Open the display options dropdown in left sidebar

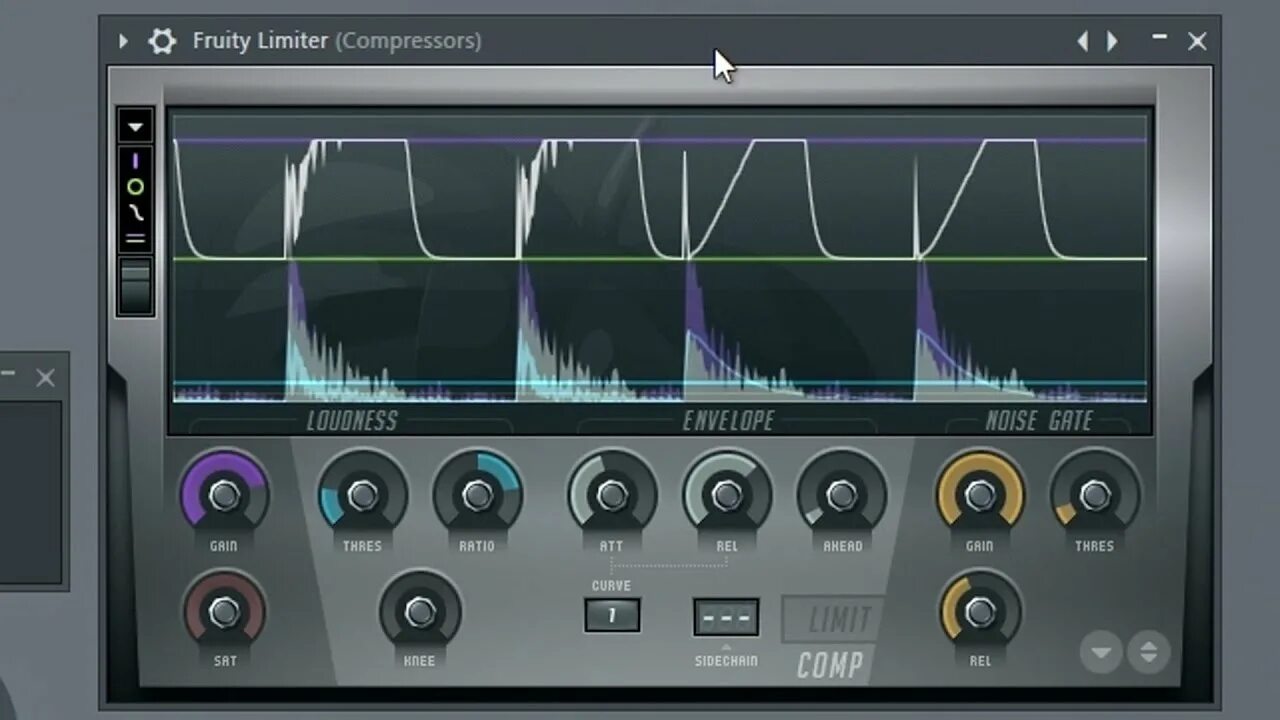(134, 126)
